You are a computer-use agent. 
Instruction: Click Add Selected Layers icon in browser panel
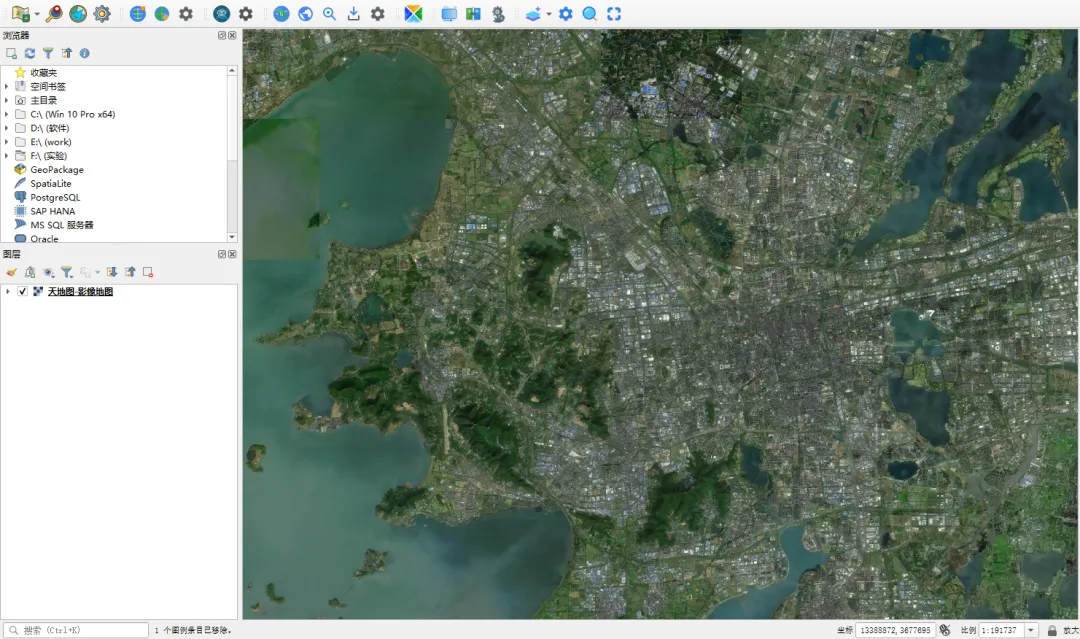pyautogui.click(x=11, y=53)
